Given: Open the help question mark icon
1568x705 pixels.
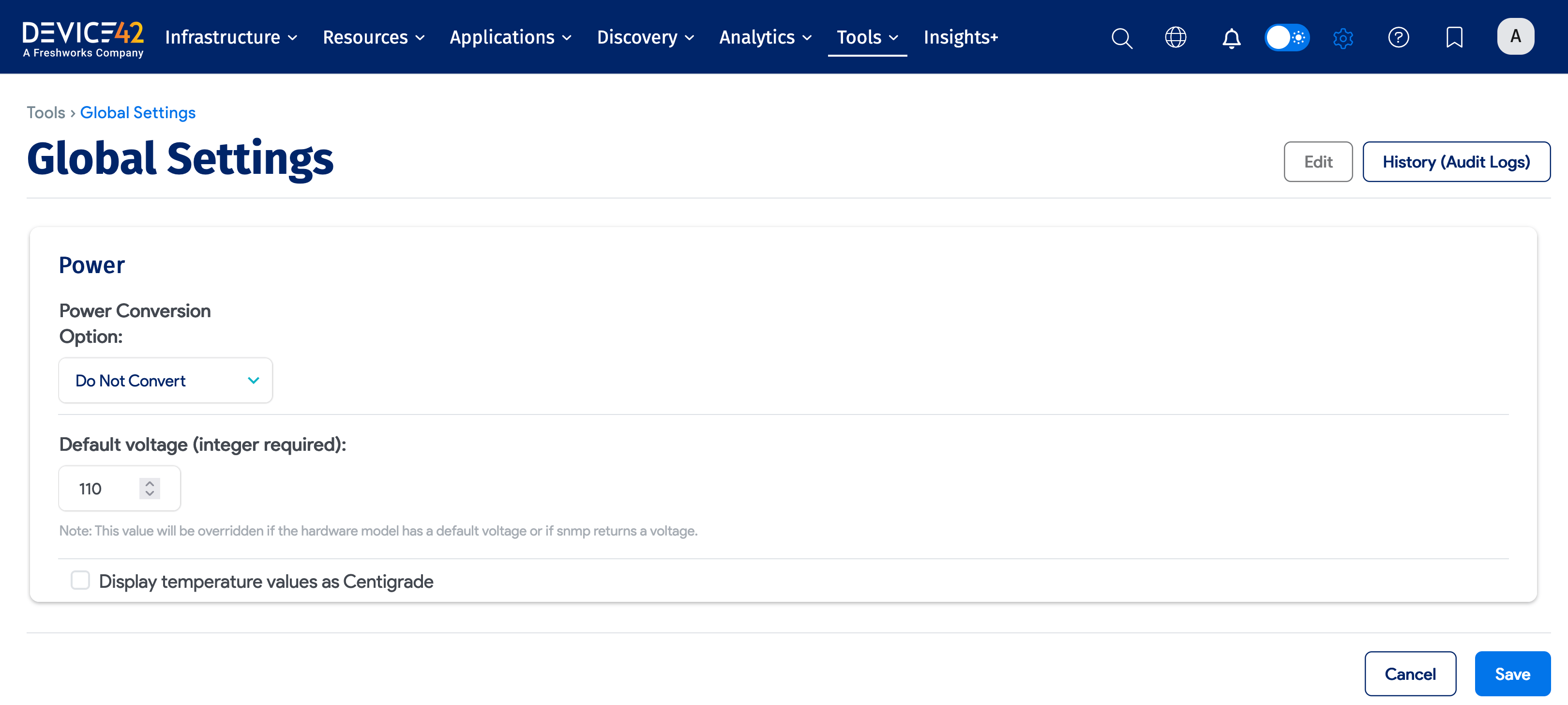Looking at the screenshot, I should click(x=1398, y=38).
